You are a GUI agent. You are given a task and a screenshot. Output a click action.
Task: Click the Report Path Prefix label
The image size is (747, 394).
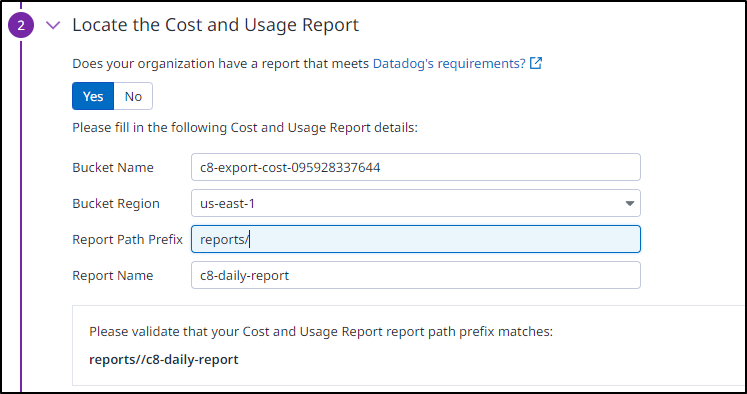click(127, 240)
